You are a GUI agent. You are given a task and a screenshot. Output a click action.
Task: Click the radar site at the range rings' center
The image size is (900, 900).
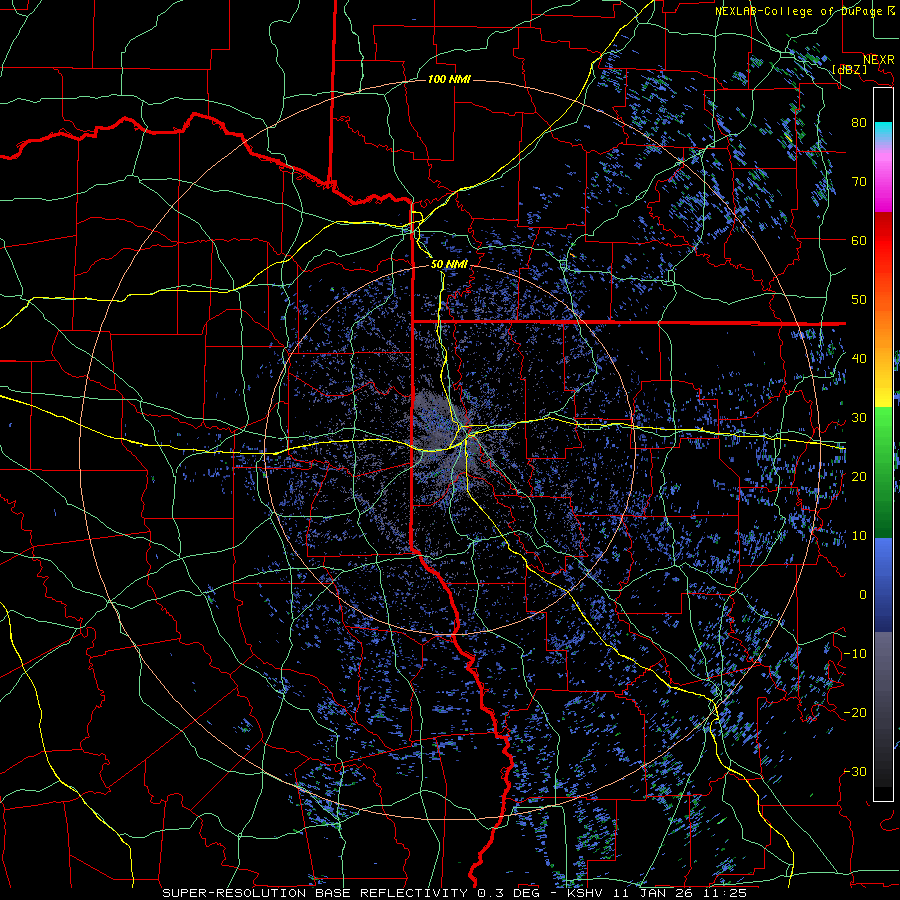(450, 449)
